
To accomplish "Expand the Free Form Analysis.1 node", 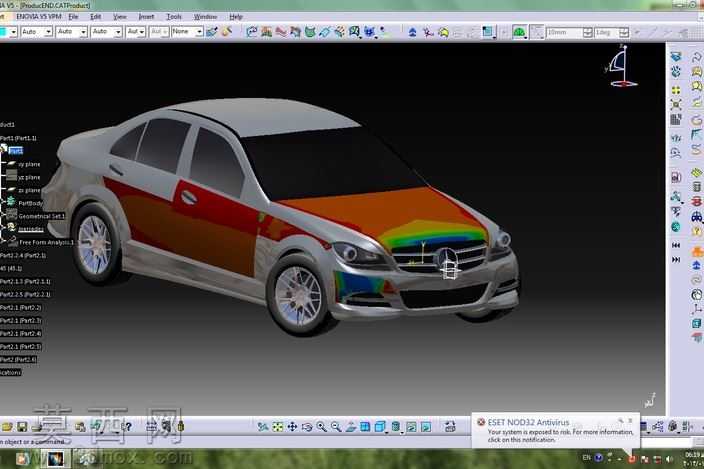I will pyautogui.click(x=2, y=242).
